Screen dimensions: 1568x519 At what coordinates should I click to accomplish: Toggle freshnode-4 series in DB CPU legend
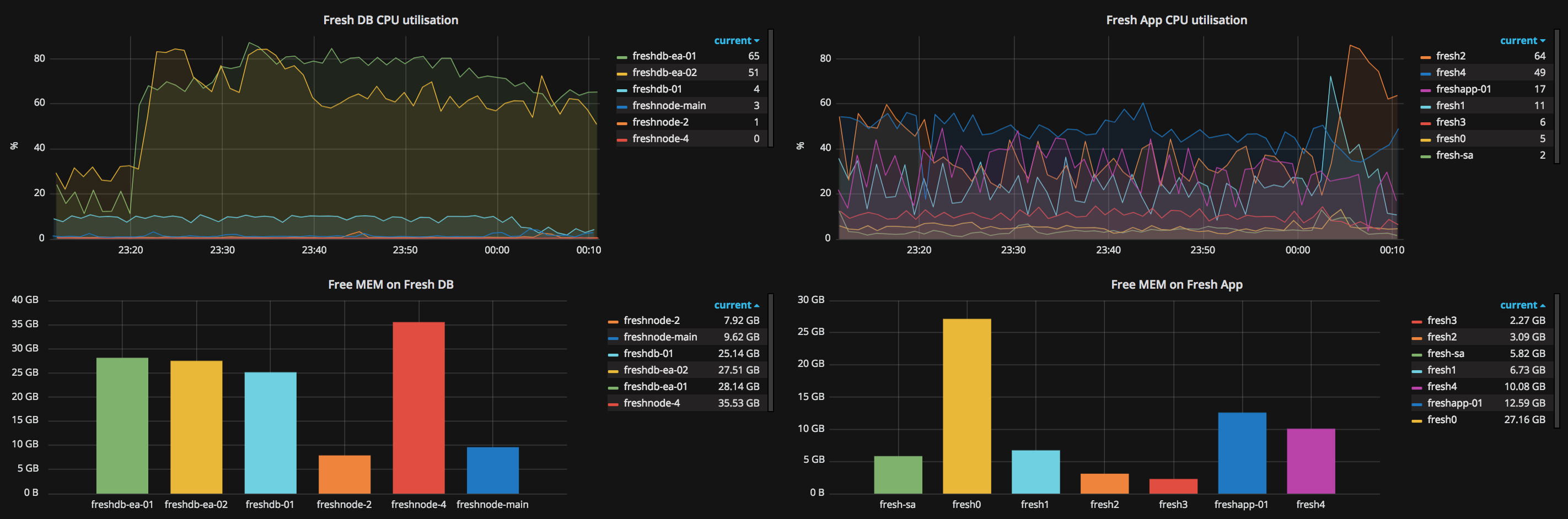[x=661, y=138]
